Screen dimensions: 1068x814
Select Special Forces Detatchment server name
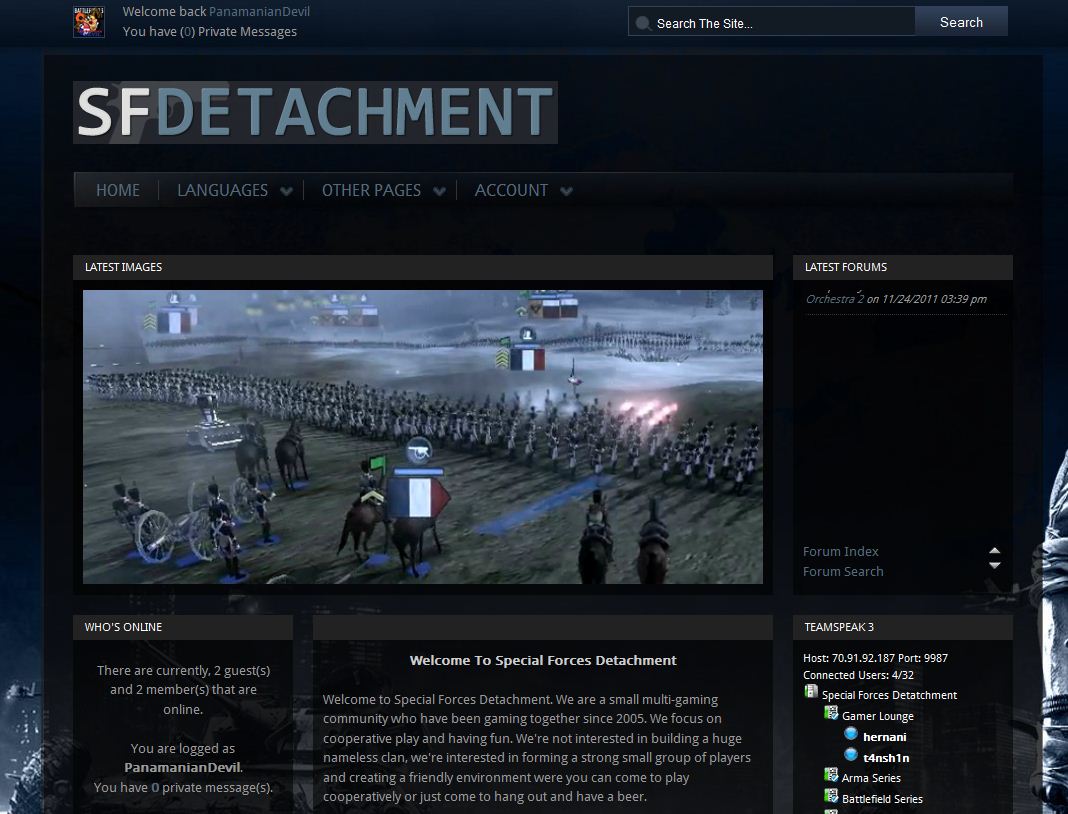(x=889, y=695)
